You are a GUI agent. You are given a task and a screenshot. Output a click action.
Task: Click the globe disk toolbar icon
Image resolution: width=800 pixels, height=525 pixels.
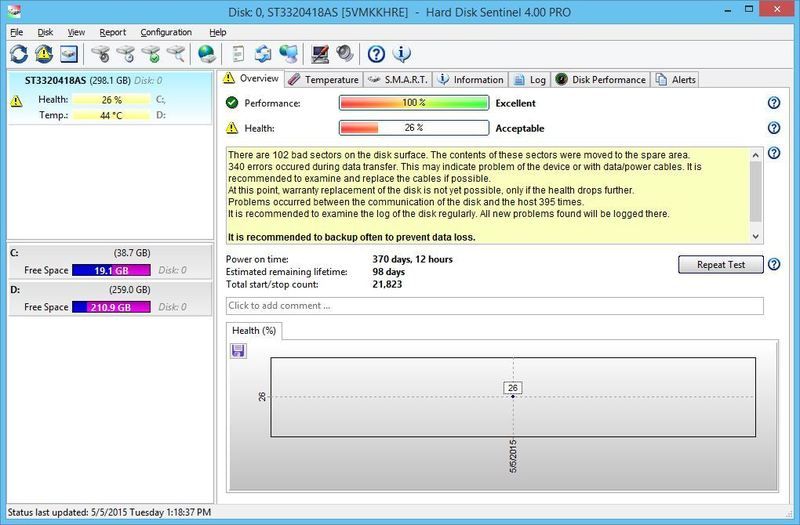pos(207,54)
